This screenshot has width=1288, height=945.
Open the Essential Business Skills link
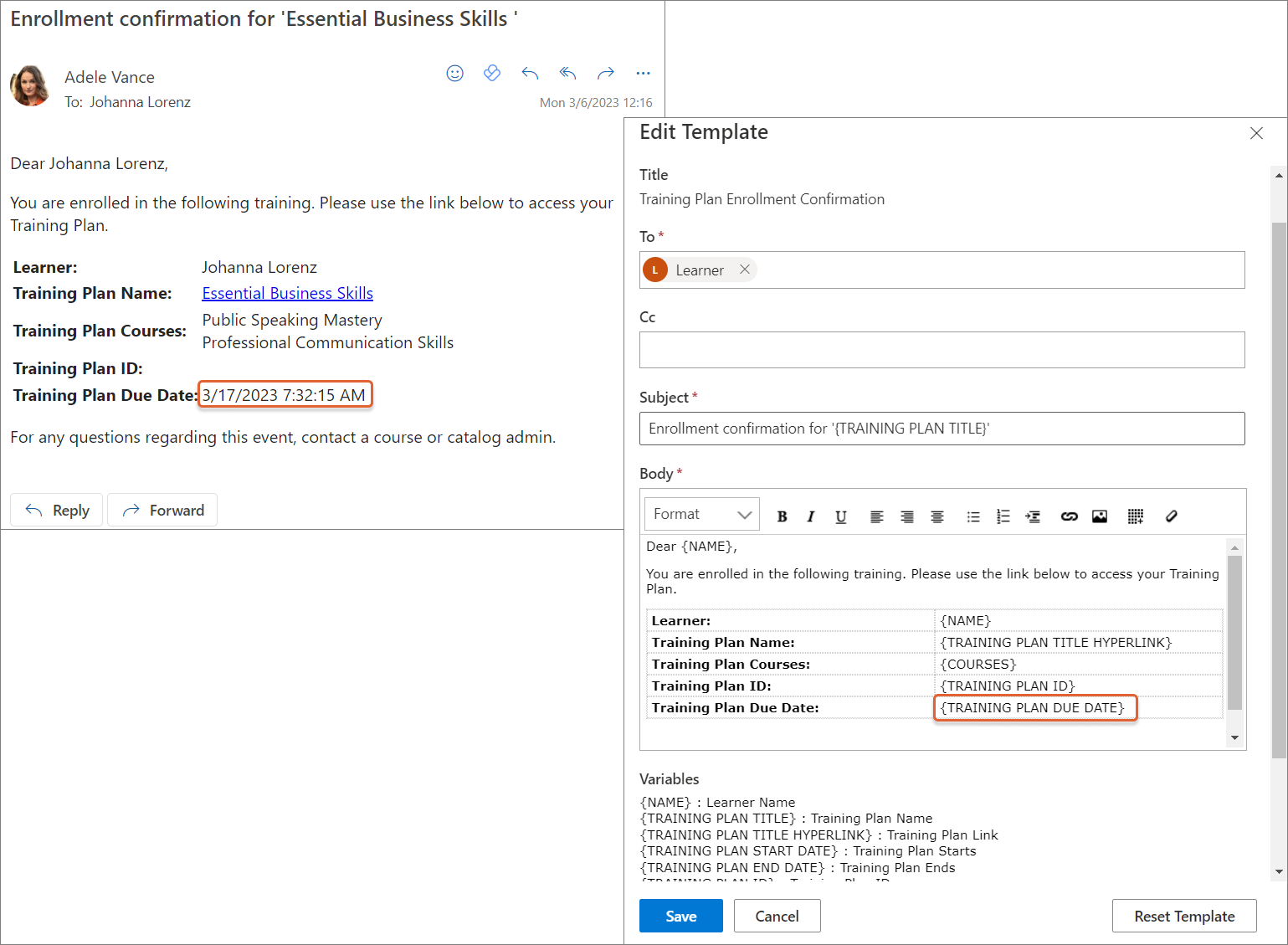(x=287, y=293)
